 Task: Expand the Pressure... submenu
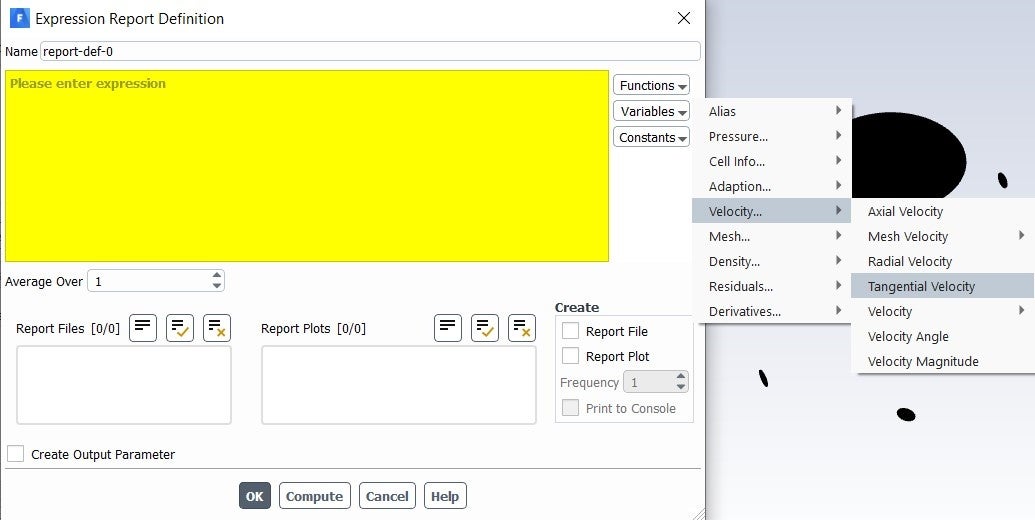point(772,136)
